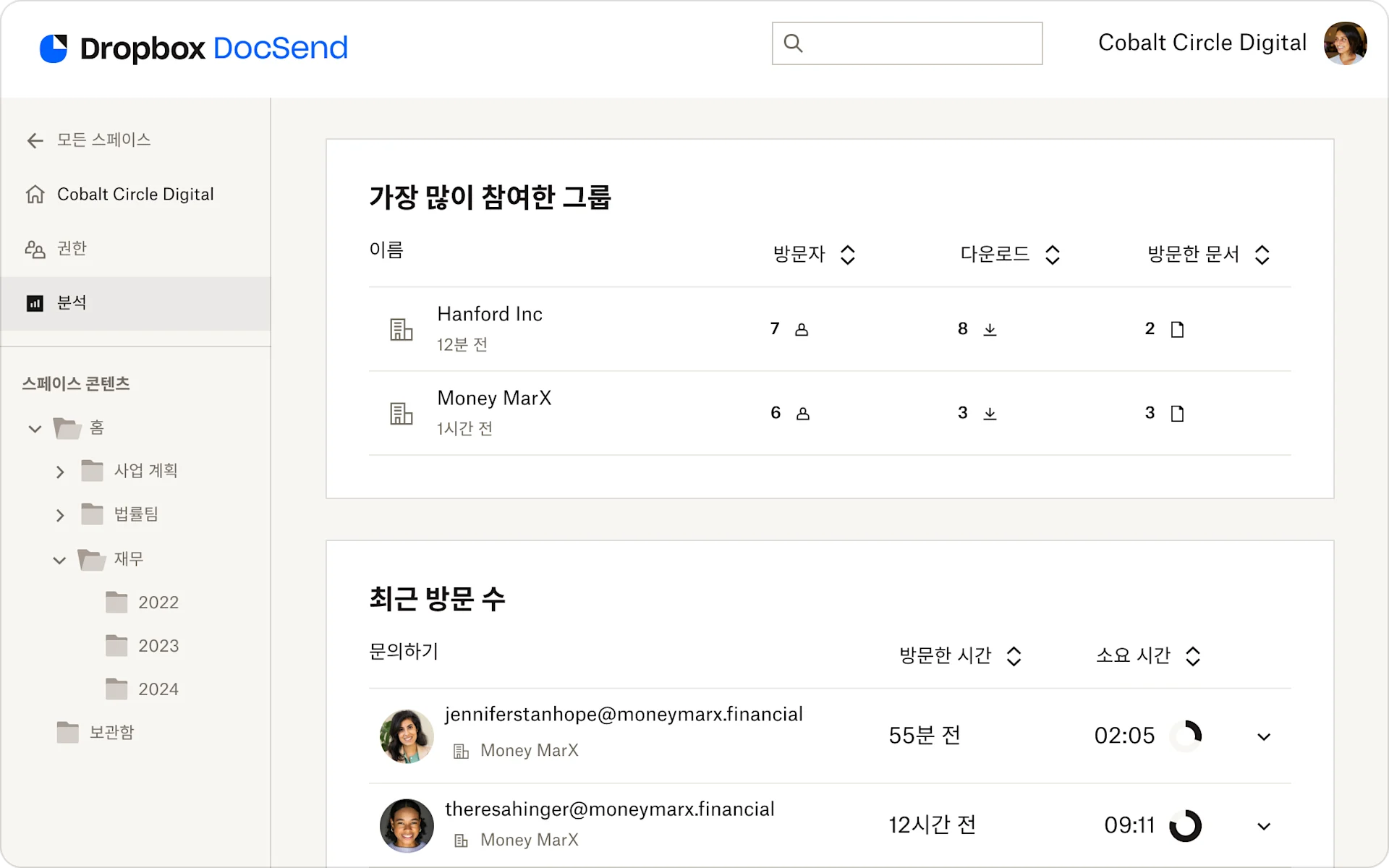Click jenniferstanhope avatar photo
This screenshot has height=868, width=1389.
[x=407, y=736]
